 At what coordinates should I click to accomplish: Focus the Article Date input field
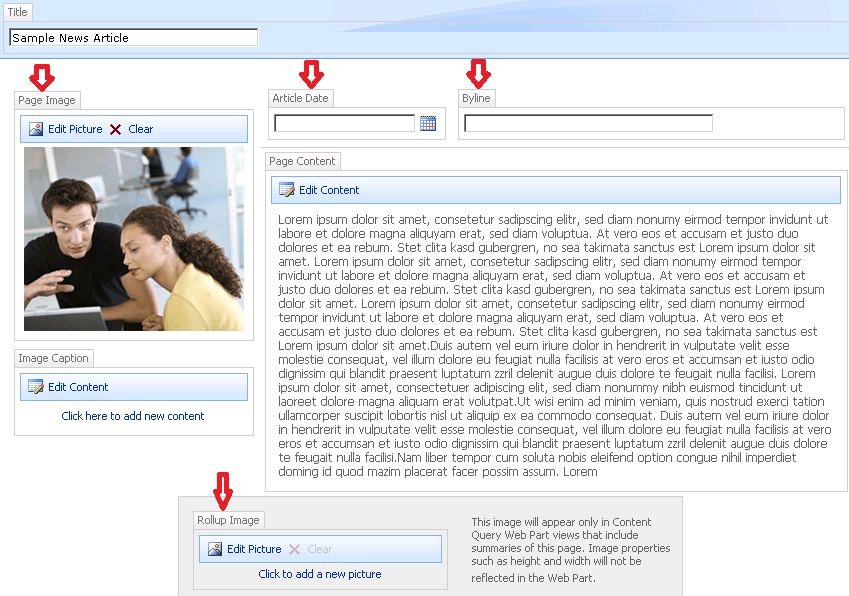point(344,123)
